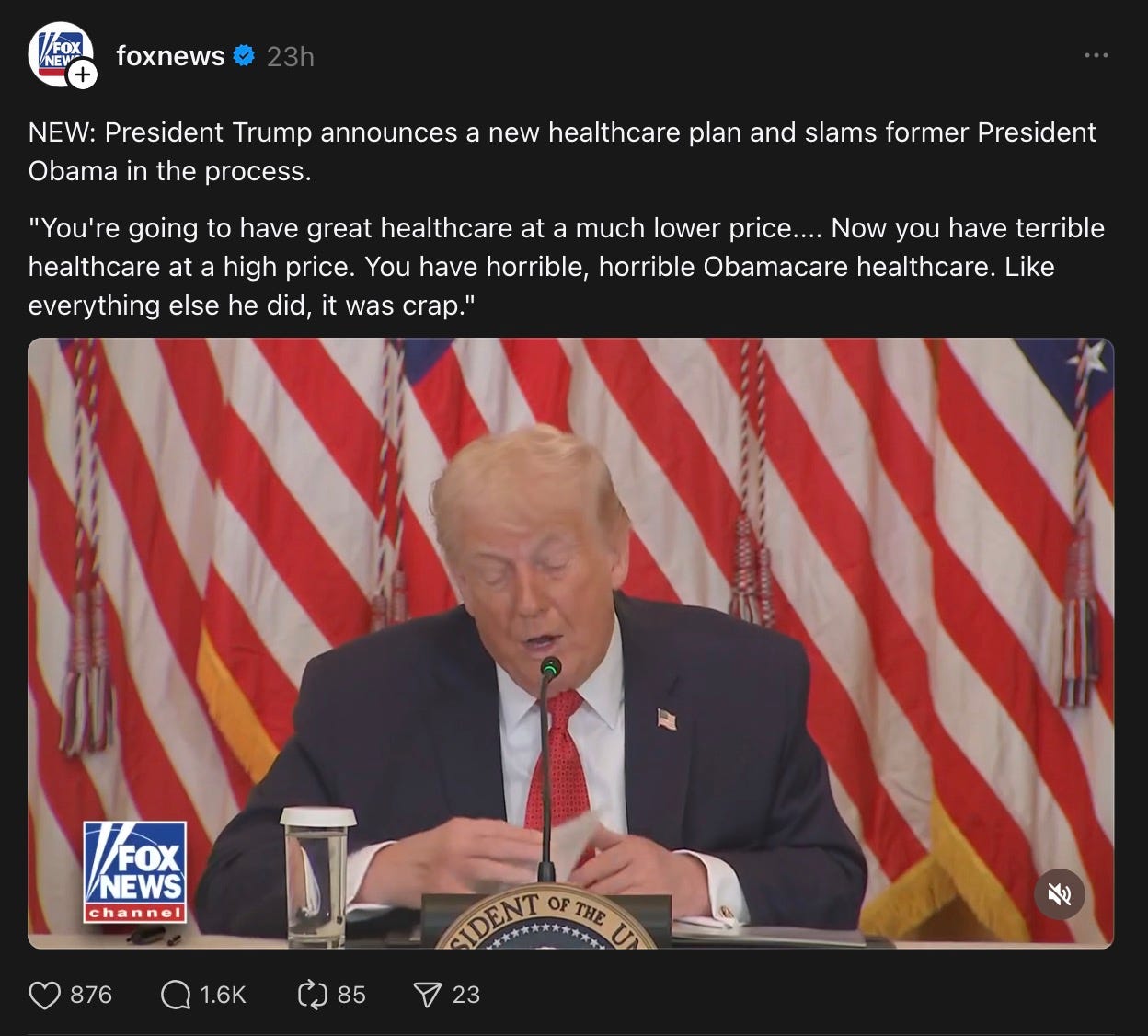The height and width of the screenshot is (1036, 1148).
Task: Open replies via the comment bubble icon
Action: point(175,995)
